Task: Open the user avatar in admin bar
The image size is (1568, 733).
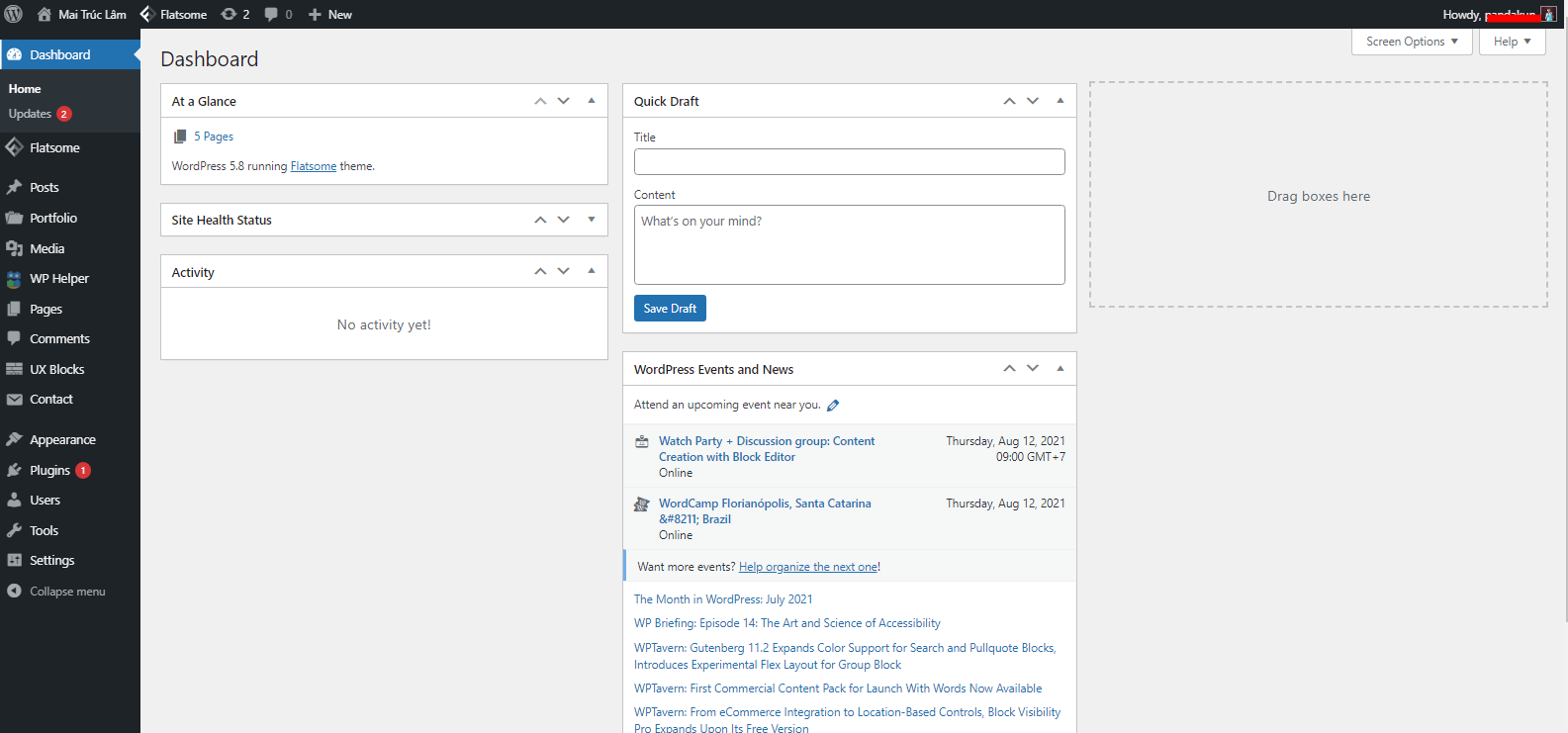Action: click(1548, 14)
